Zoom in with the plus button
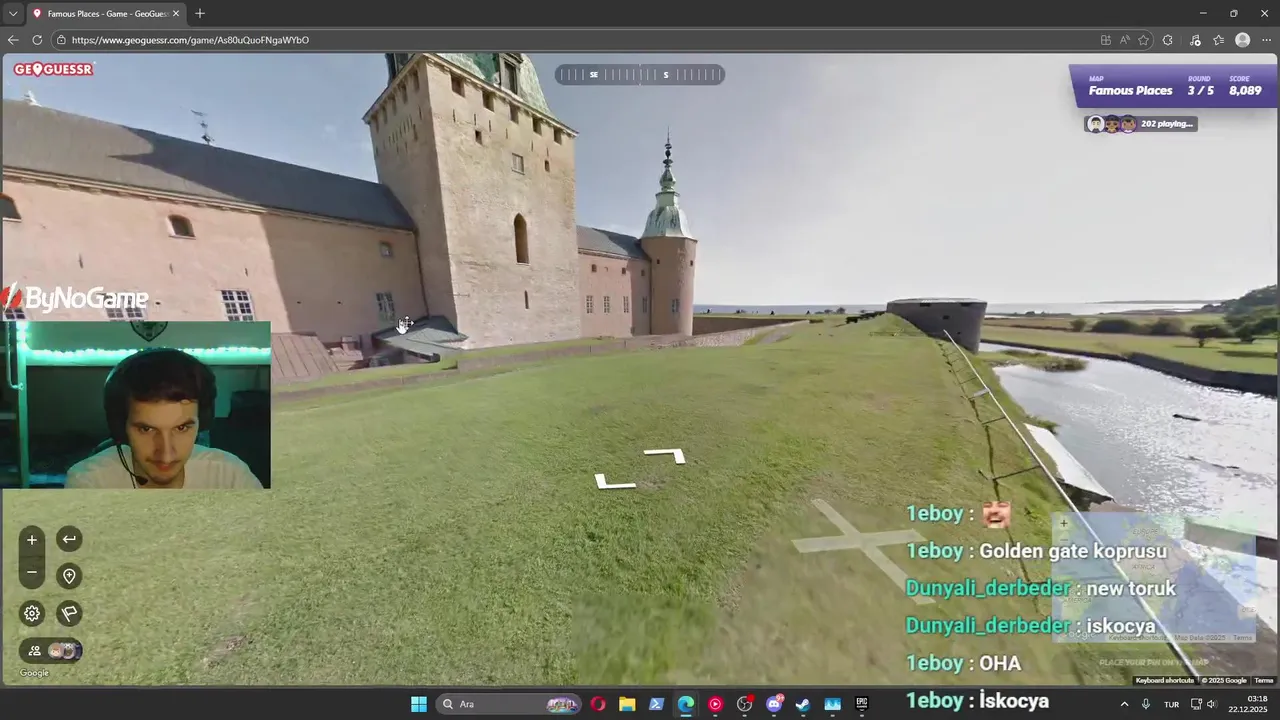The height and width of the screenshot is (720, 1280). coord(32,540)
